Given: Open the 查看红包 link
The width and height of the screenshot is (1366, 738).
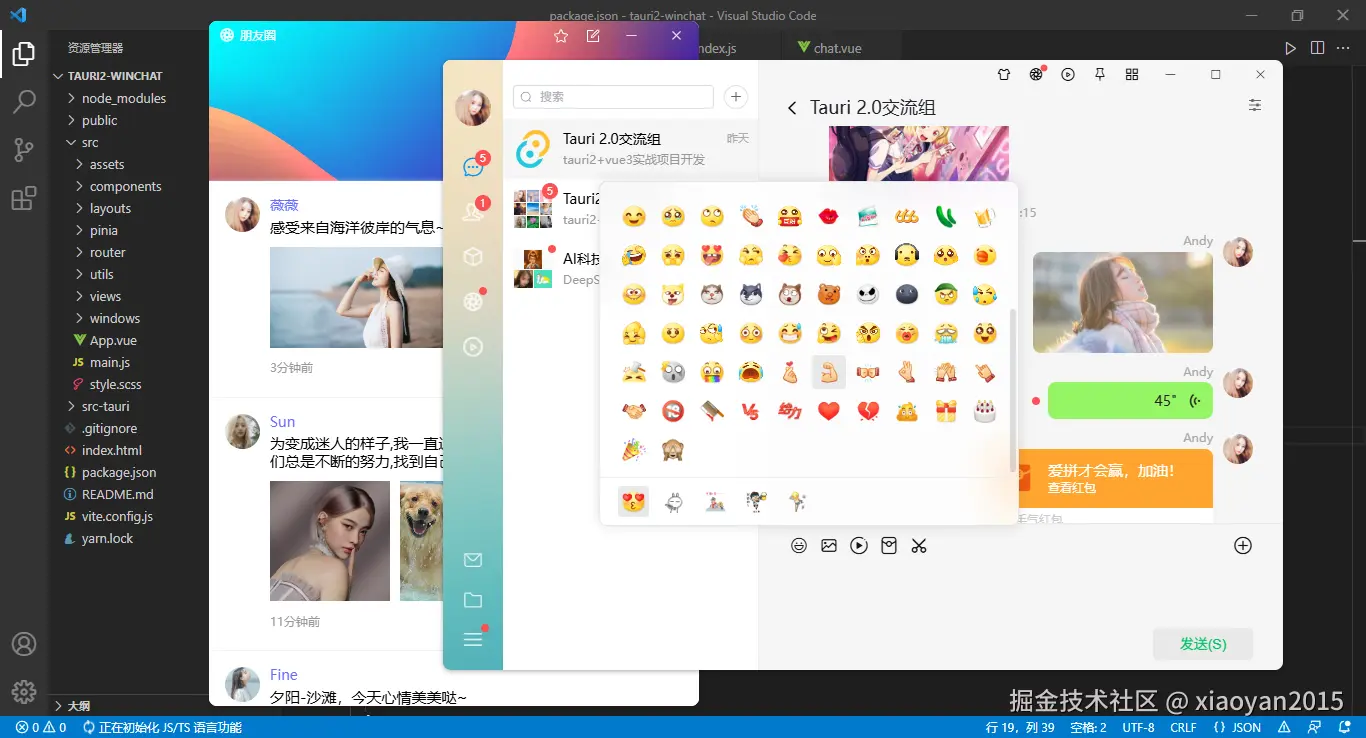Looking at the screenshot, I should point(1072,488).
